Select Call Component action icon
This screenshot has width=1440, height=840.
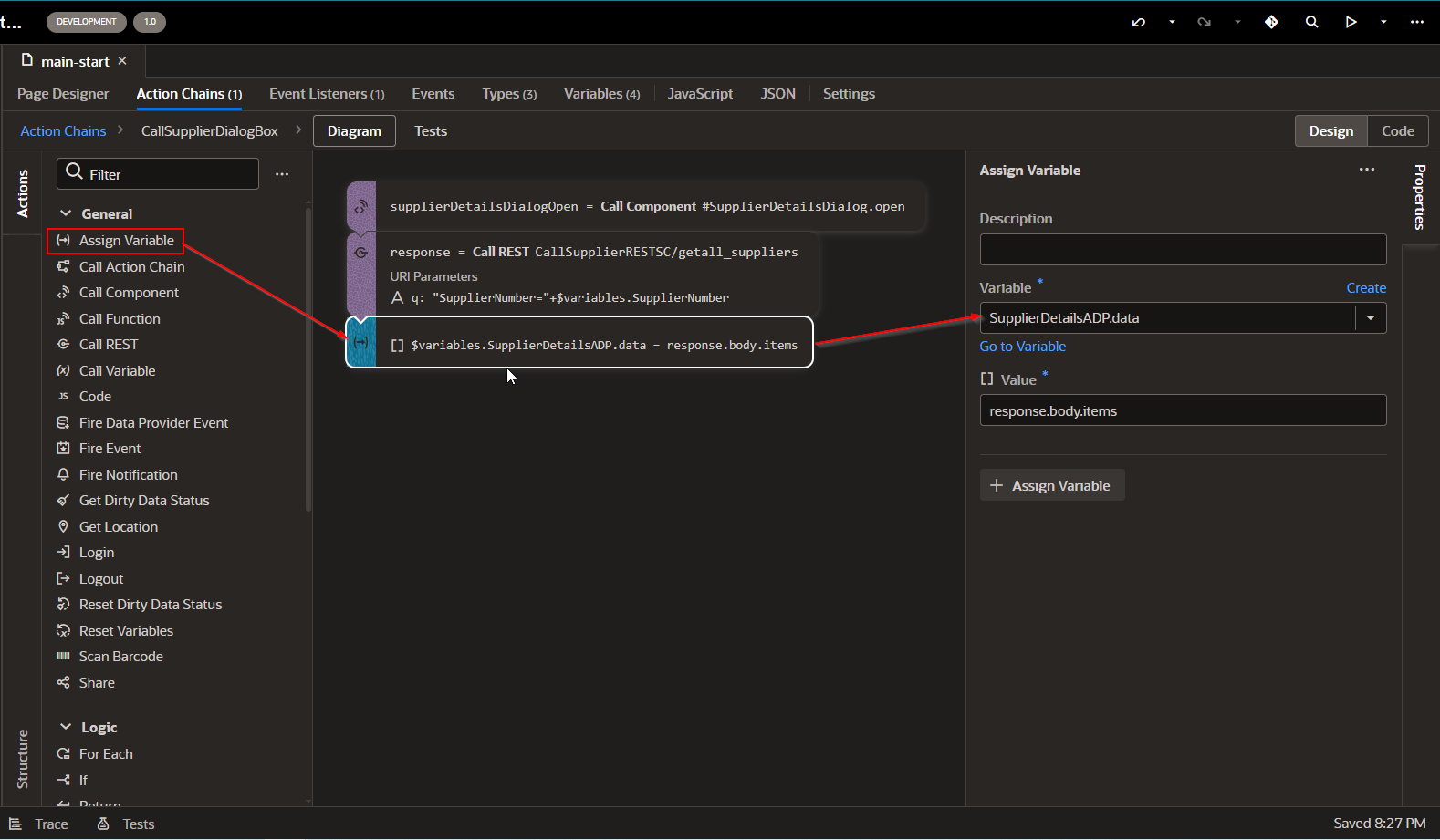pyautogui.click(x=63, y=292)
